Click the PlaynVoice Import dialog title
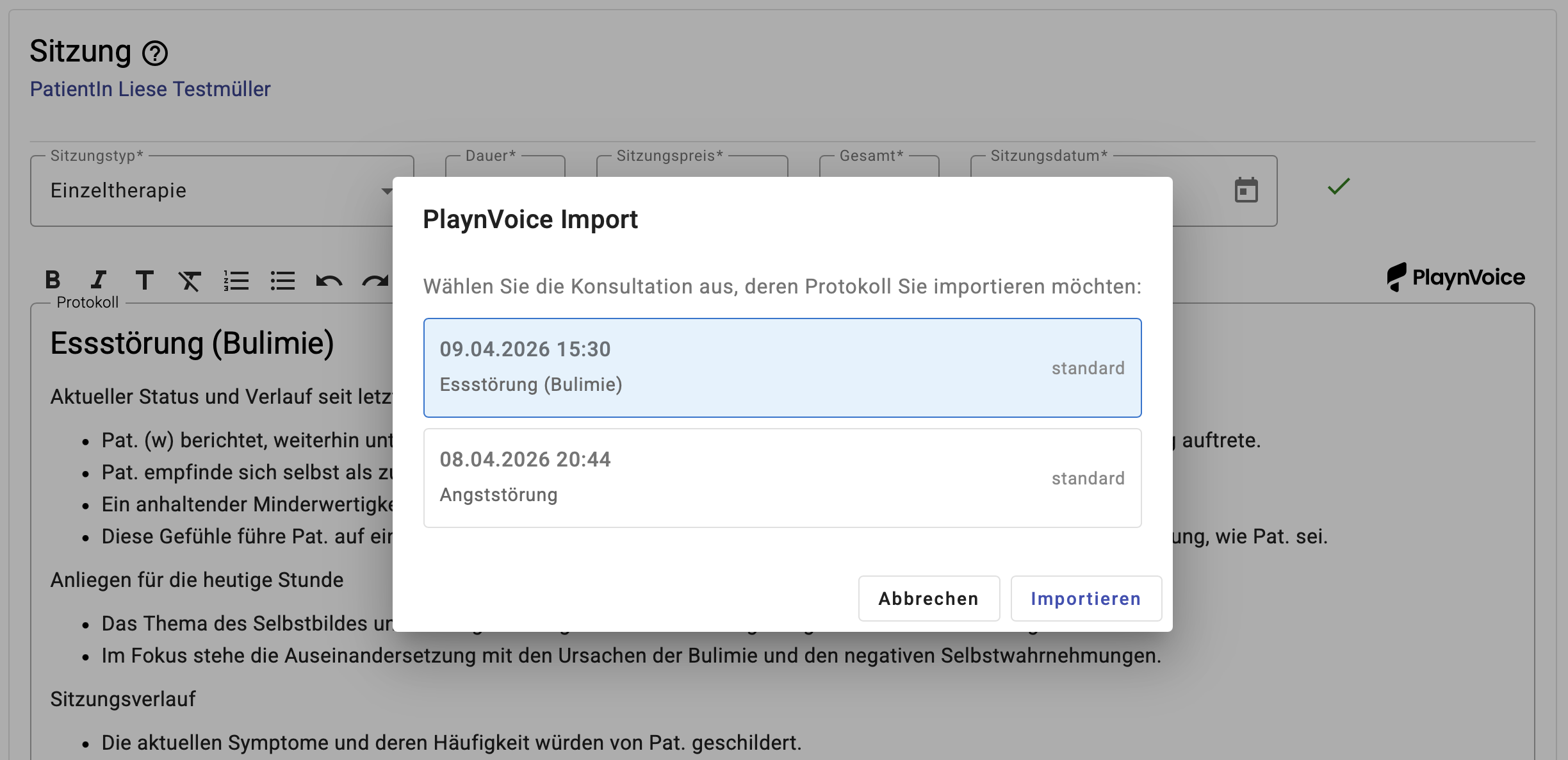 click(x=530, y=219)
